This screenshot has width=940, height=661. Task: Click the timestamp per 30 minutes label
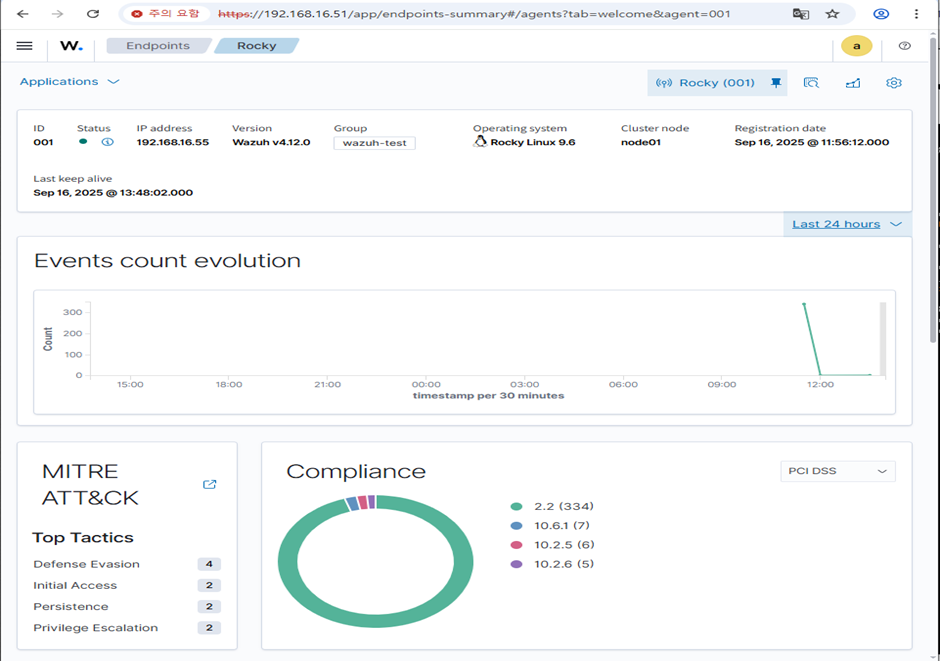(x=488, y=396)
